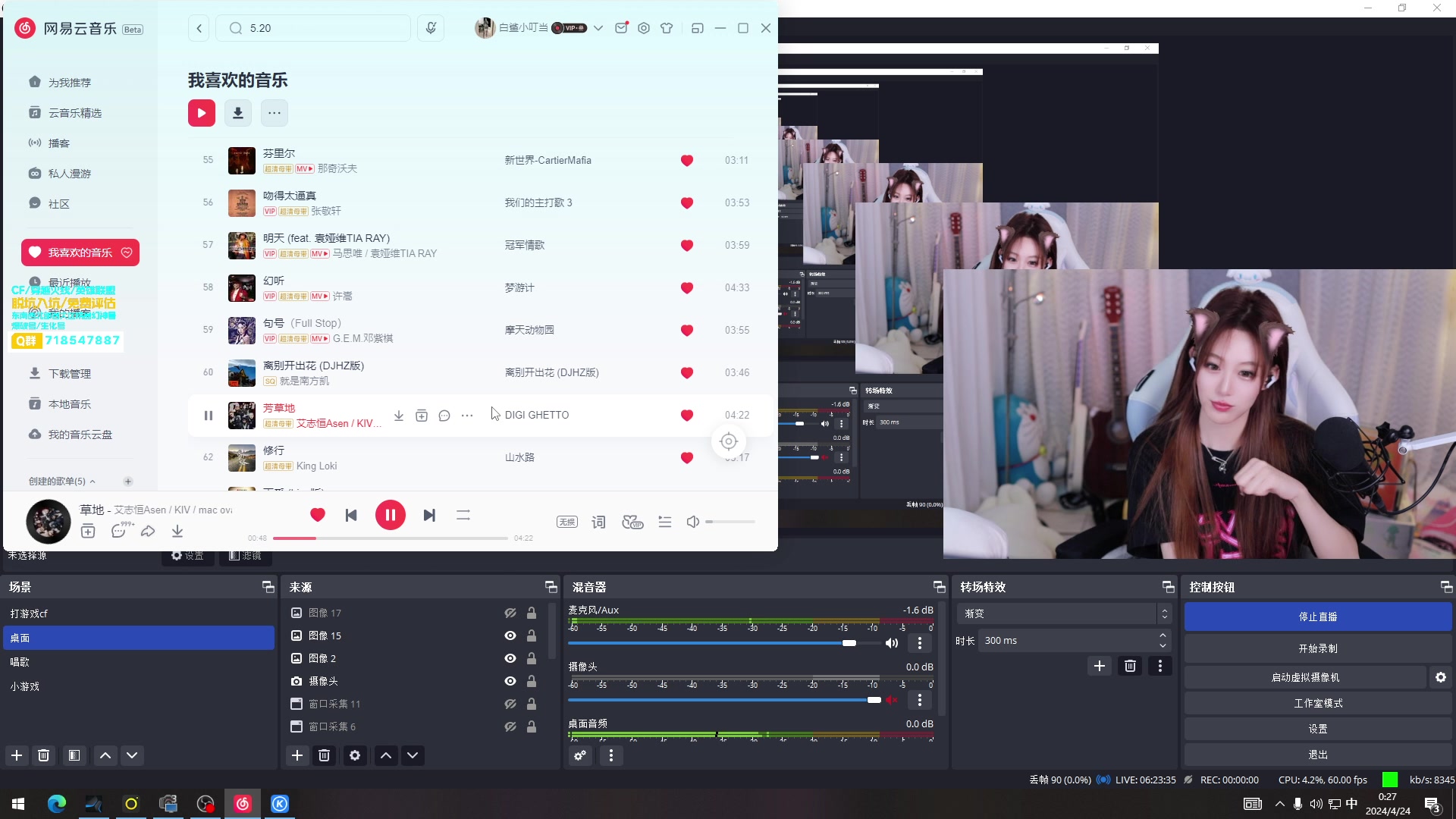The image size is (1456, 819).
Task: Unlike the song 修行 heart icon
Action: click(687, 458)
